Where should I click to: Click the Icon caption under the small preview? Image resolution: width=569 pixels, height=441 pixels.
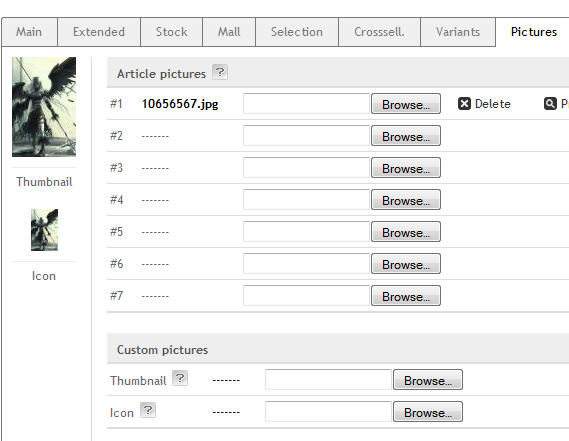coord(44,276)
